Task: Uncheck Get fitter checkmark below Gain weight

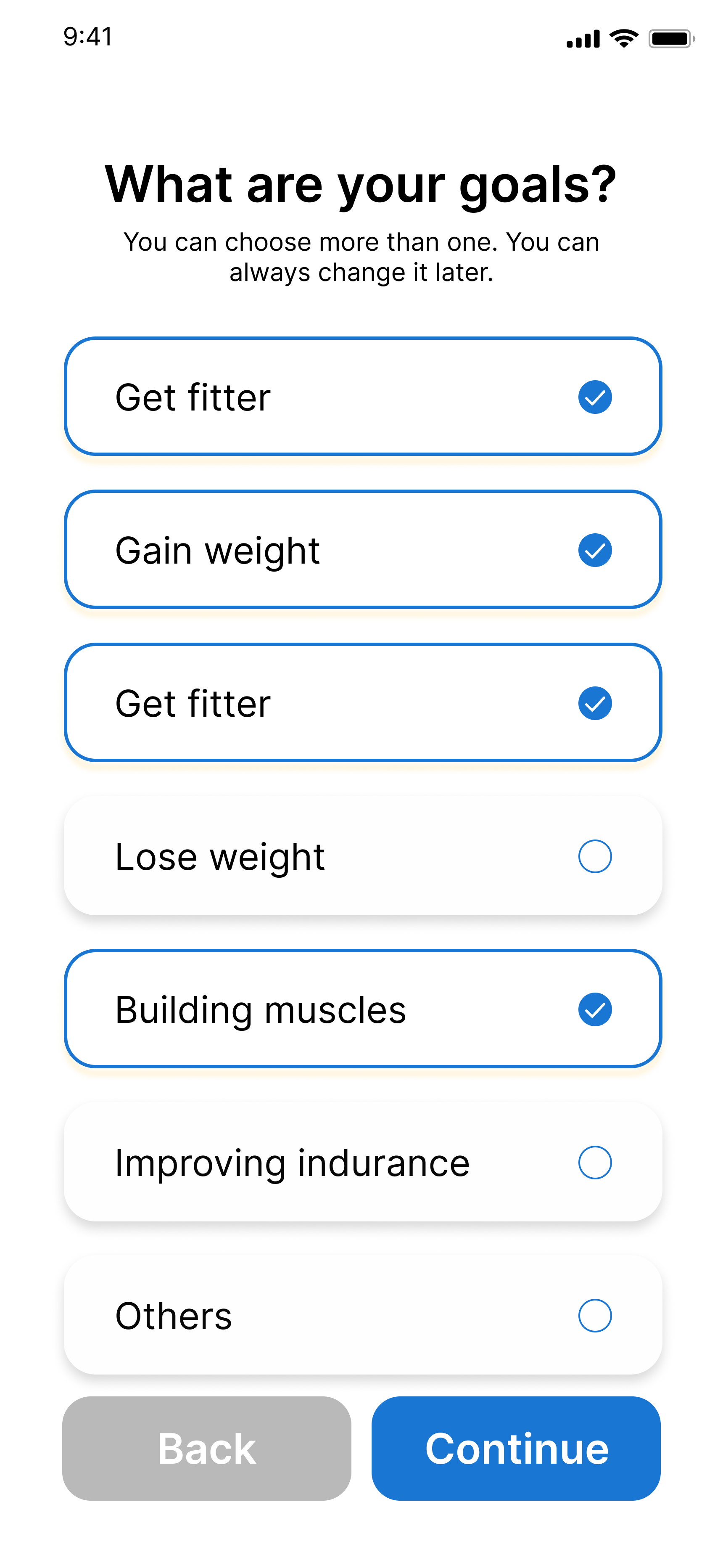Action: click(x=595, y=703)
